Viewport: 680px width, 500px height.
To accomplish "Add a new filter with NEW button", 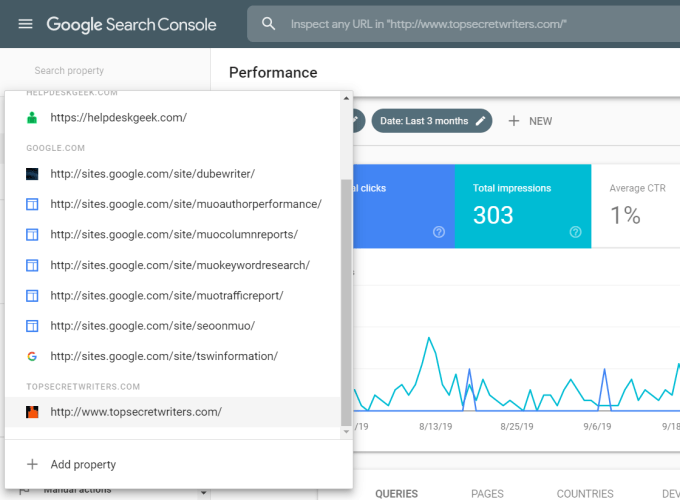I will [x=530, y=121].
